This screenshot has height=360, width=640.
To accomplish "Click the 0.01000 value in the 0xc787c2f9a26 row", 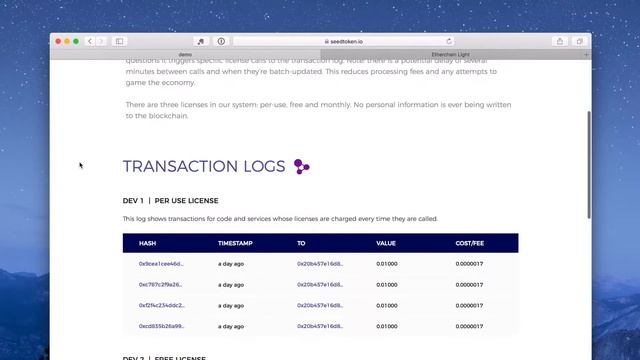I will (x=387, y=284).
